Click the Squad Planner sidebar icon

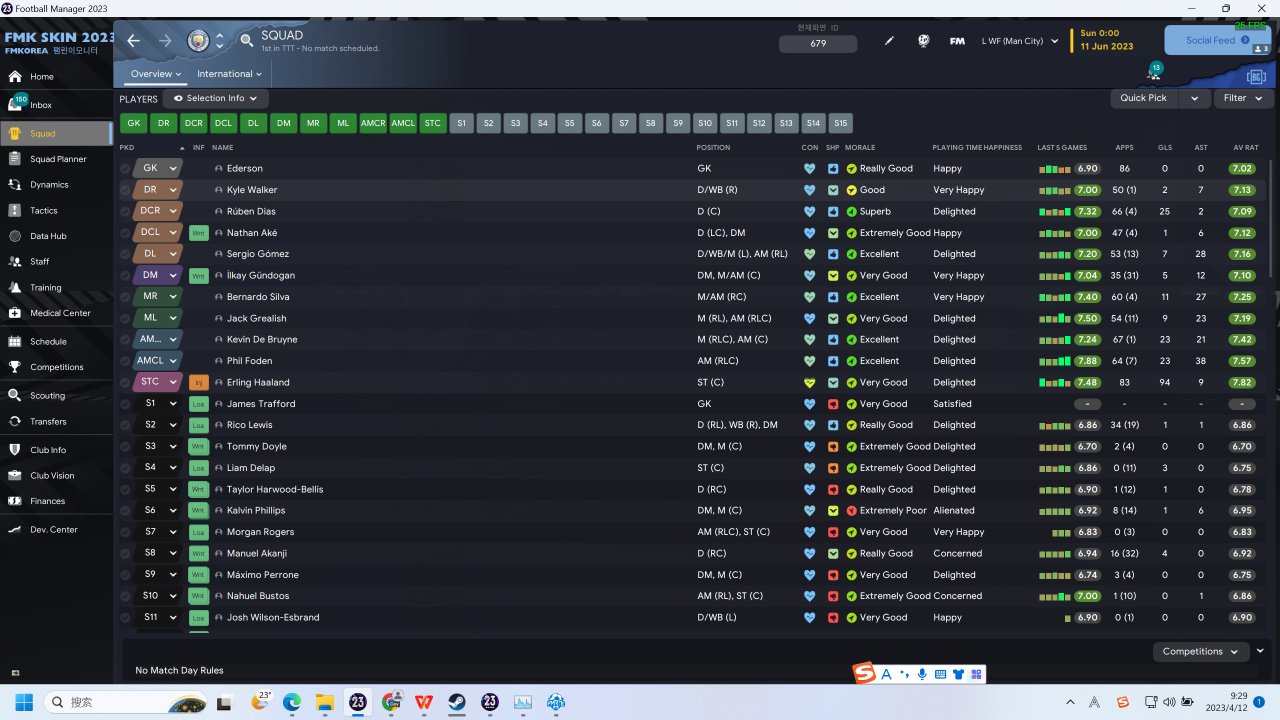[15, 159]
